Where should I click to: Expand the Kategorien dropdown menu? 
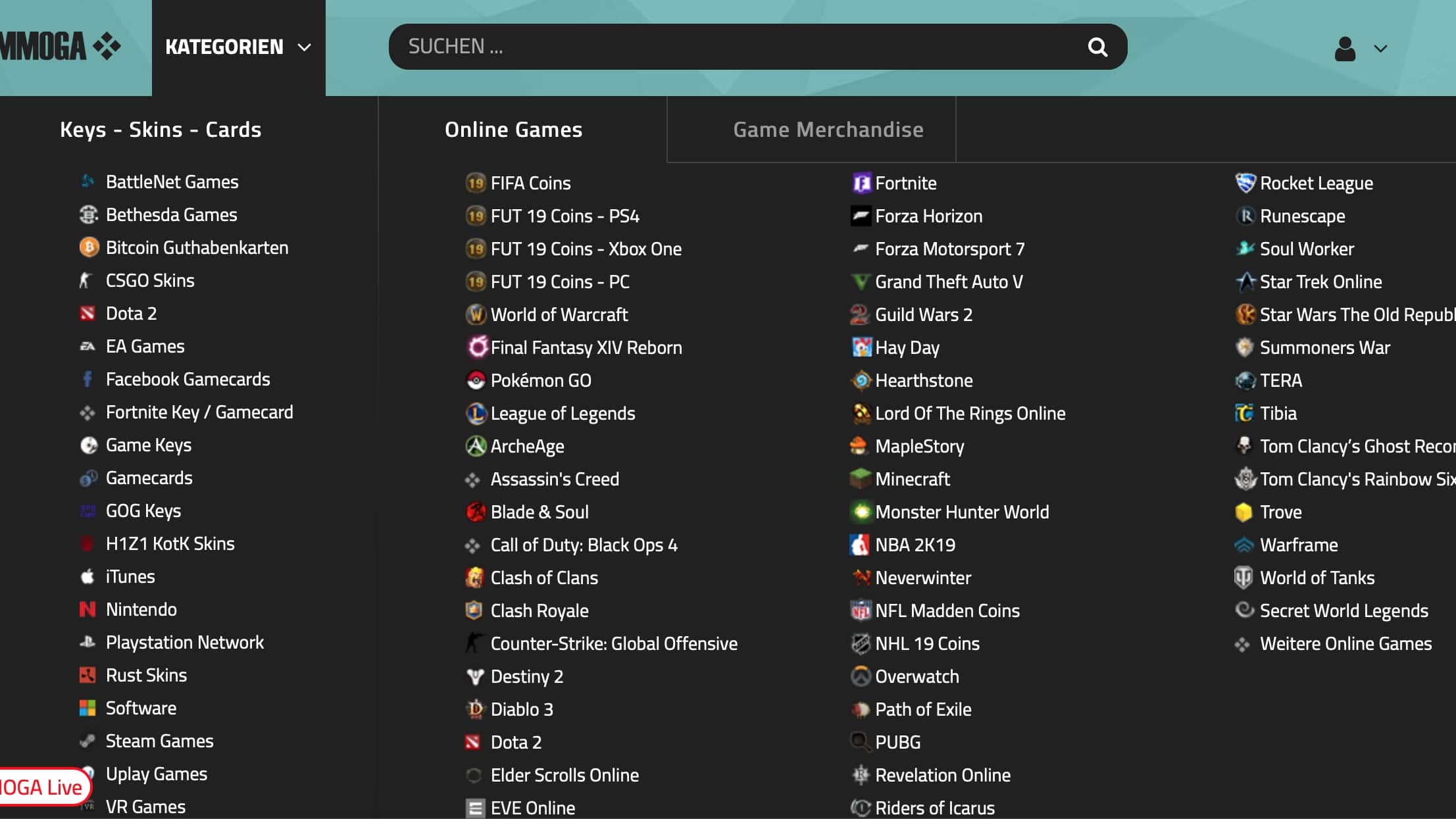coord(238,47)
